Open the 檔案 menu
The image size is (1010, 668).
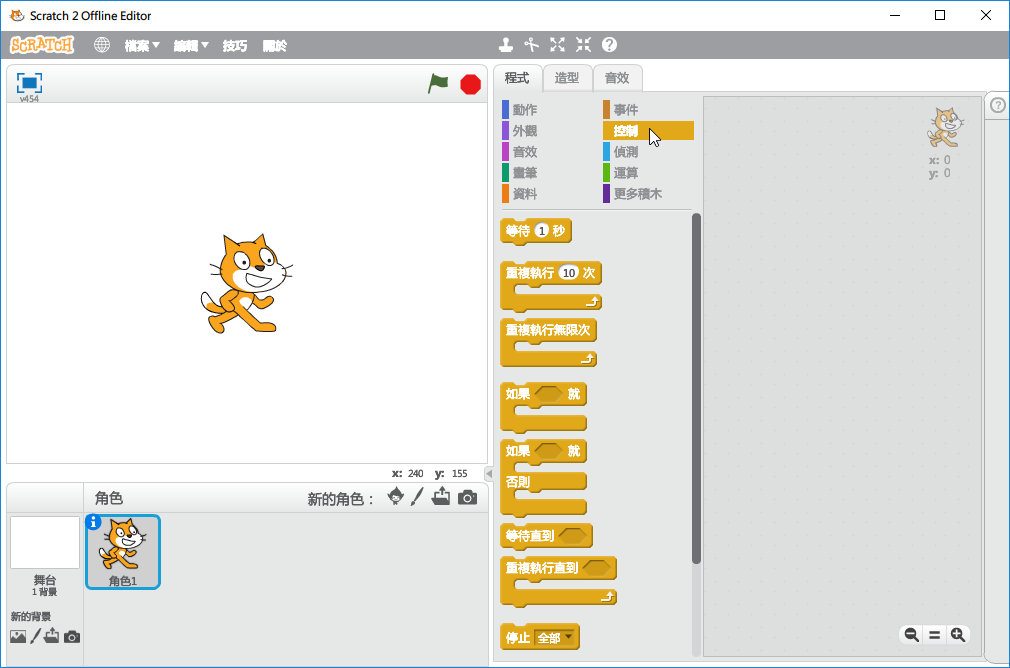click(142, 46)
